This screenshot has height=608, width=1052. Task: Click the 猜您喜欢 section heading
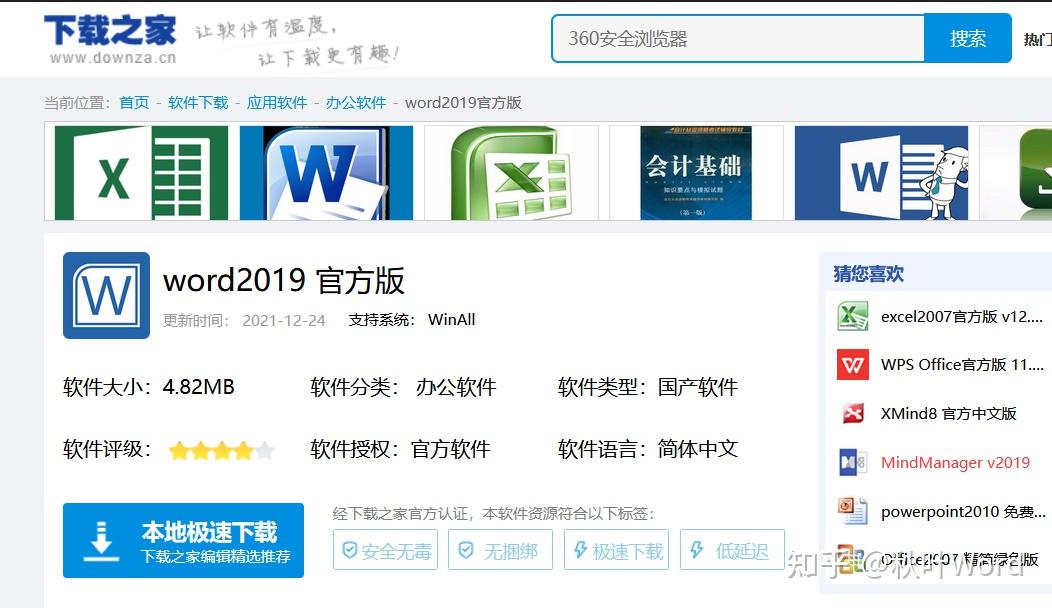868,274
